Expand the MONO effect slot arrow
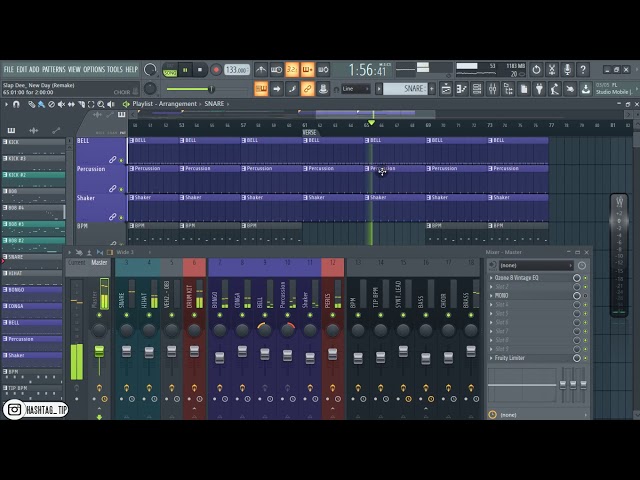640x480 pixels. [x=491, y=296]
